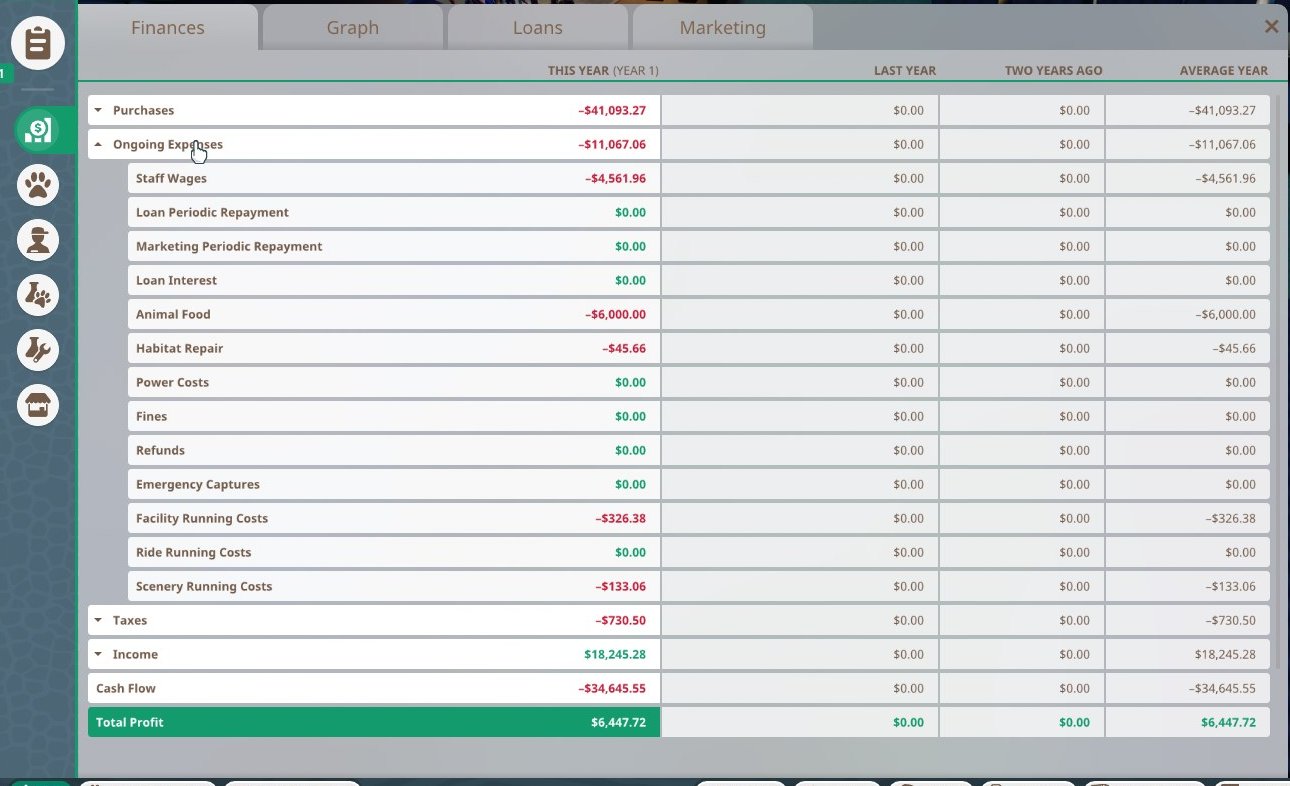Open the clipboard objectives icon
The width and height of the screenshot is (1290, 786).
click(38, 43)
